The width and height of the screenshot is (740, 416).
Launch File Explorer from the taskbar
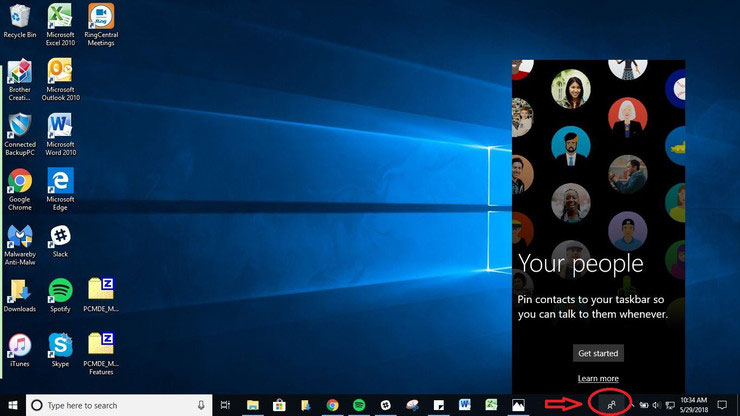(252, 405)
